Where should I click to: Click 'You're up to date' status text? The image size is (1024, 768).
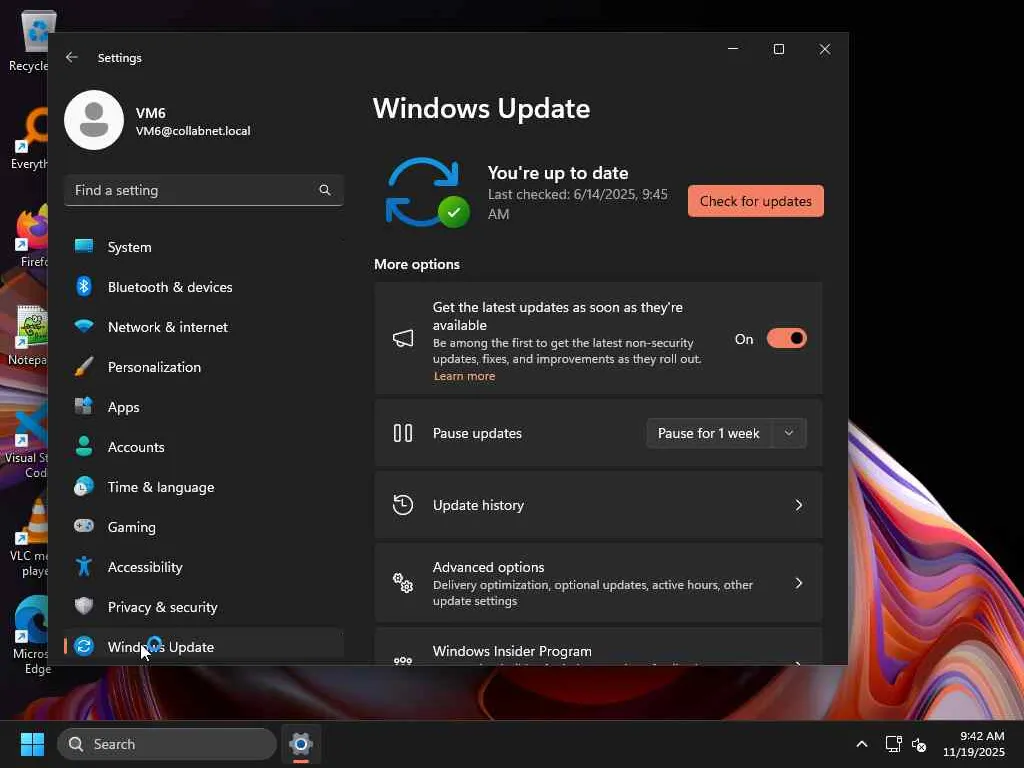558,173
